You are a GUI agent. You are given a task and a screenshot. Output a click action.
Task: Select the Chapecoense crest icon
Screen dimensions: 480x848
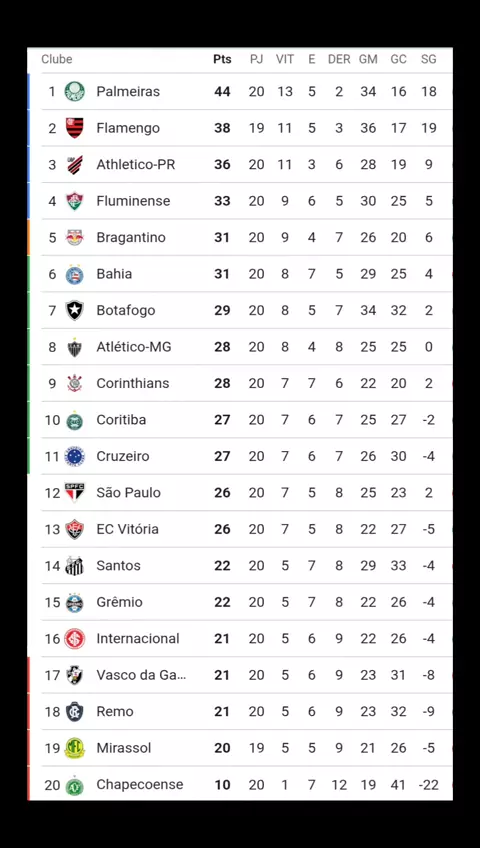75,785
